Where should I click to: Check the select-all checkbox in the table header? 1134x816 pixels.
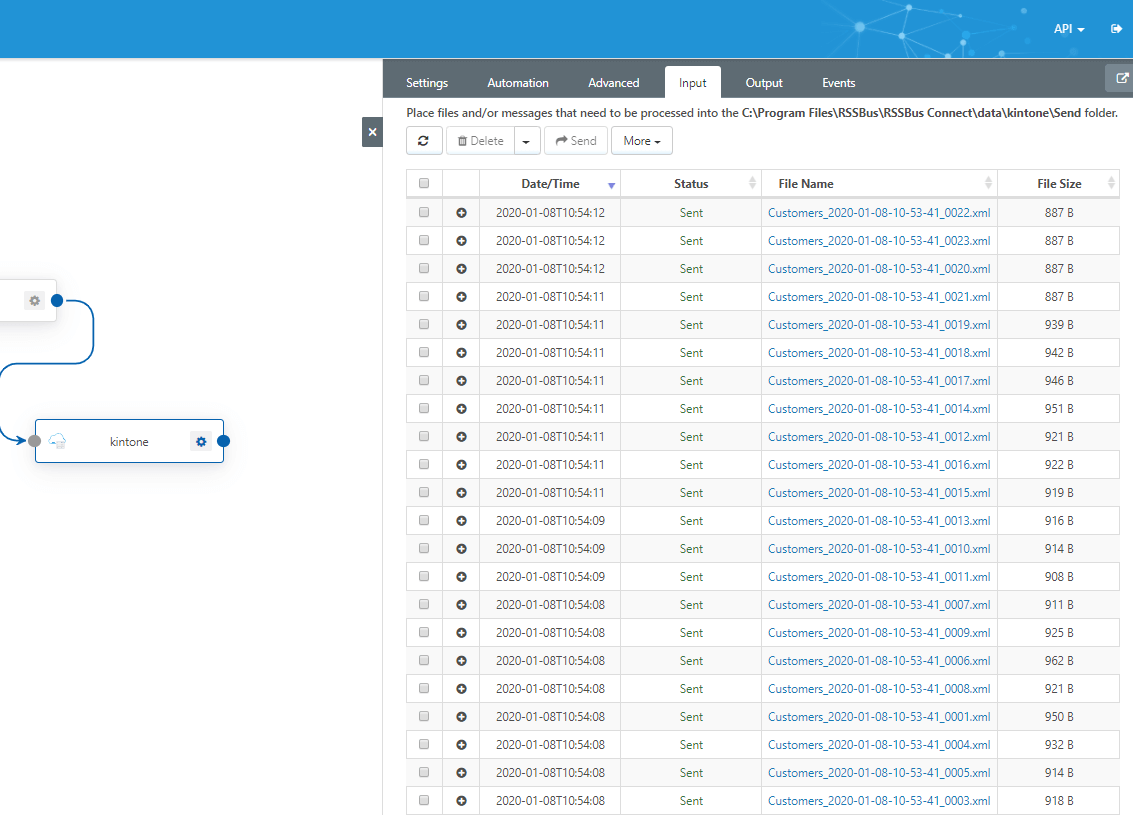tap(424, 184)
